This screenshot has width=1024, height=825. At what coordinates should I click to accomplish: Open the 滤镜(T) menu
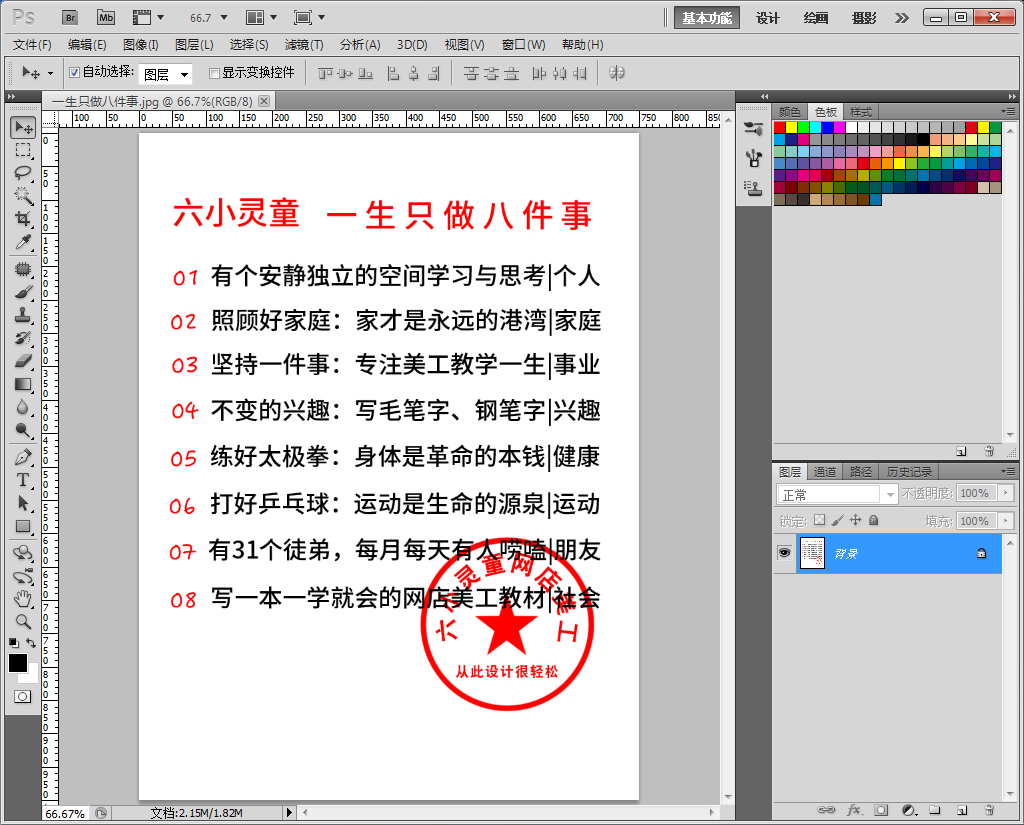(304, 44)
